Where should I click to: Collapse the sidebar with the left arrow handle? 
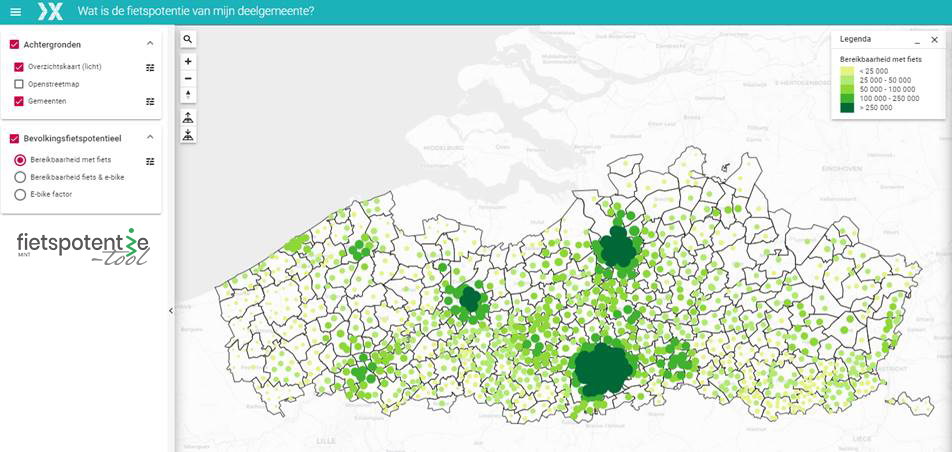coord(171,310)
